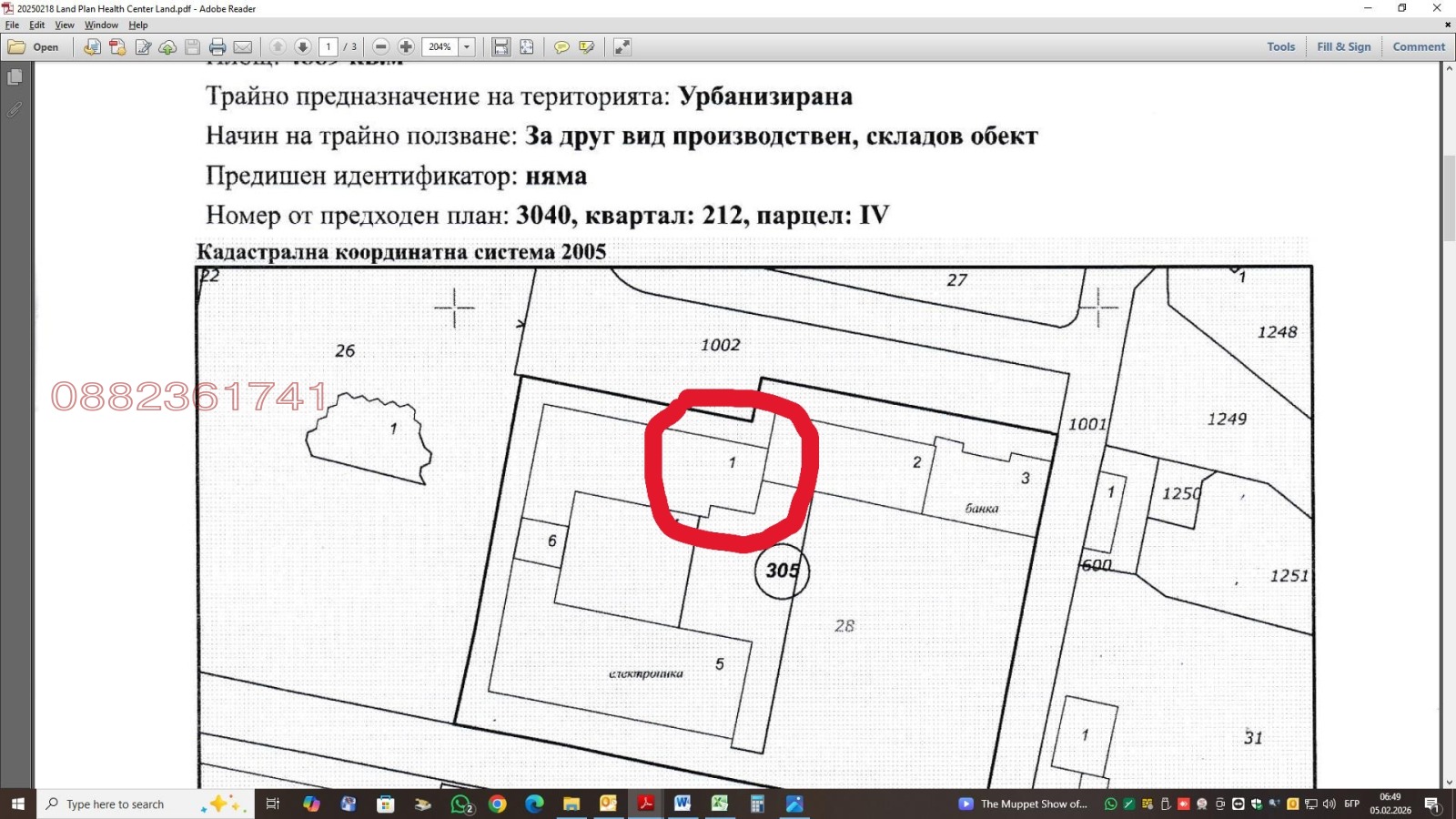The height and width of the screenshot is (819, 1456).
Task: Open the Tools pane
Action: (x=1280, y=47)
